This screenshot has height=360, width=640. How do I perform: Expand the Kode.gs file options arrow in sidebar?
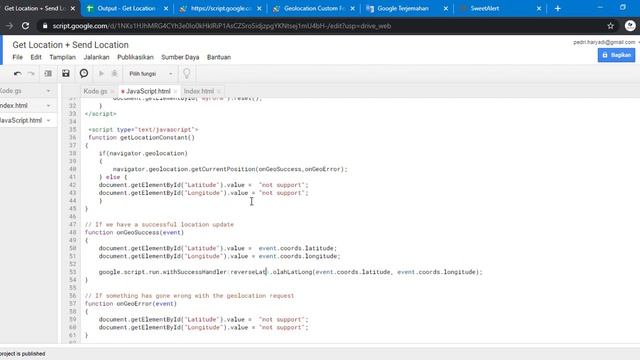point(49,91)
